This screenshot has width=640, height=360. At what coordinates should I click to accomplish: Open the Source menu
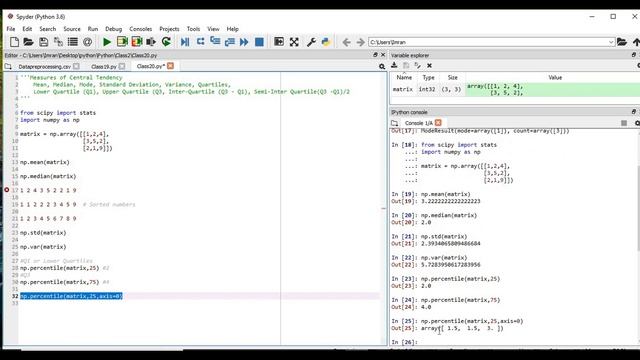click(72, 29)
